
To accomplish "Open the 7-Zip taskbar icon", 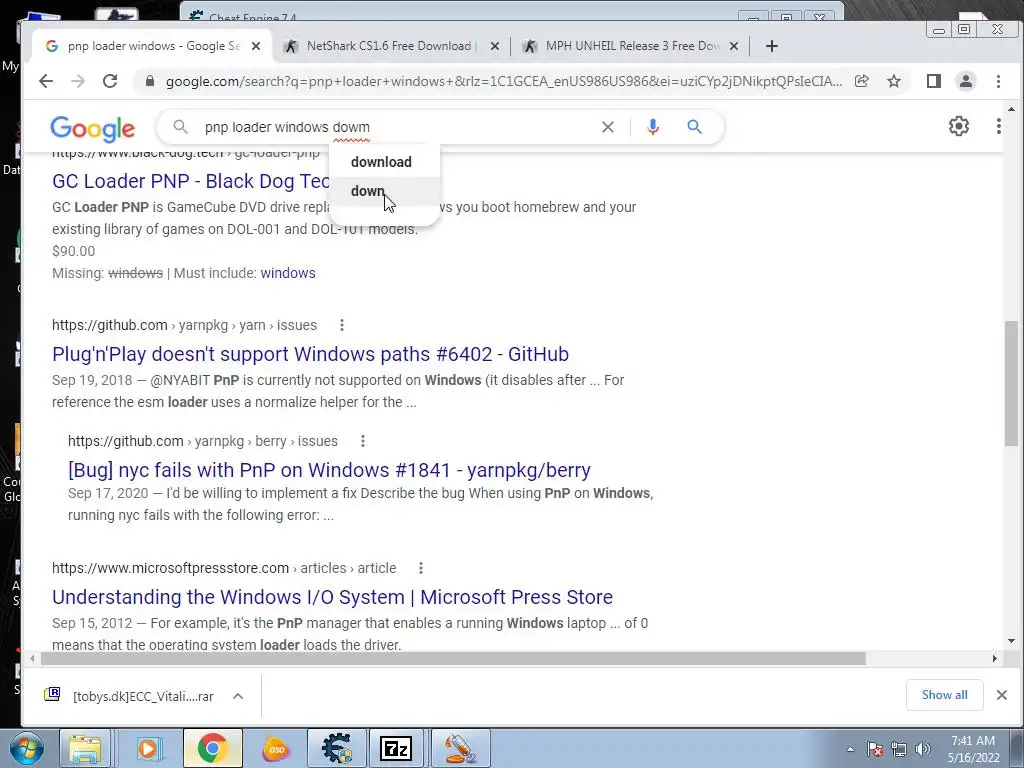I will tap(396, 748).
